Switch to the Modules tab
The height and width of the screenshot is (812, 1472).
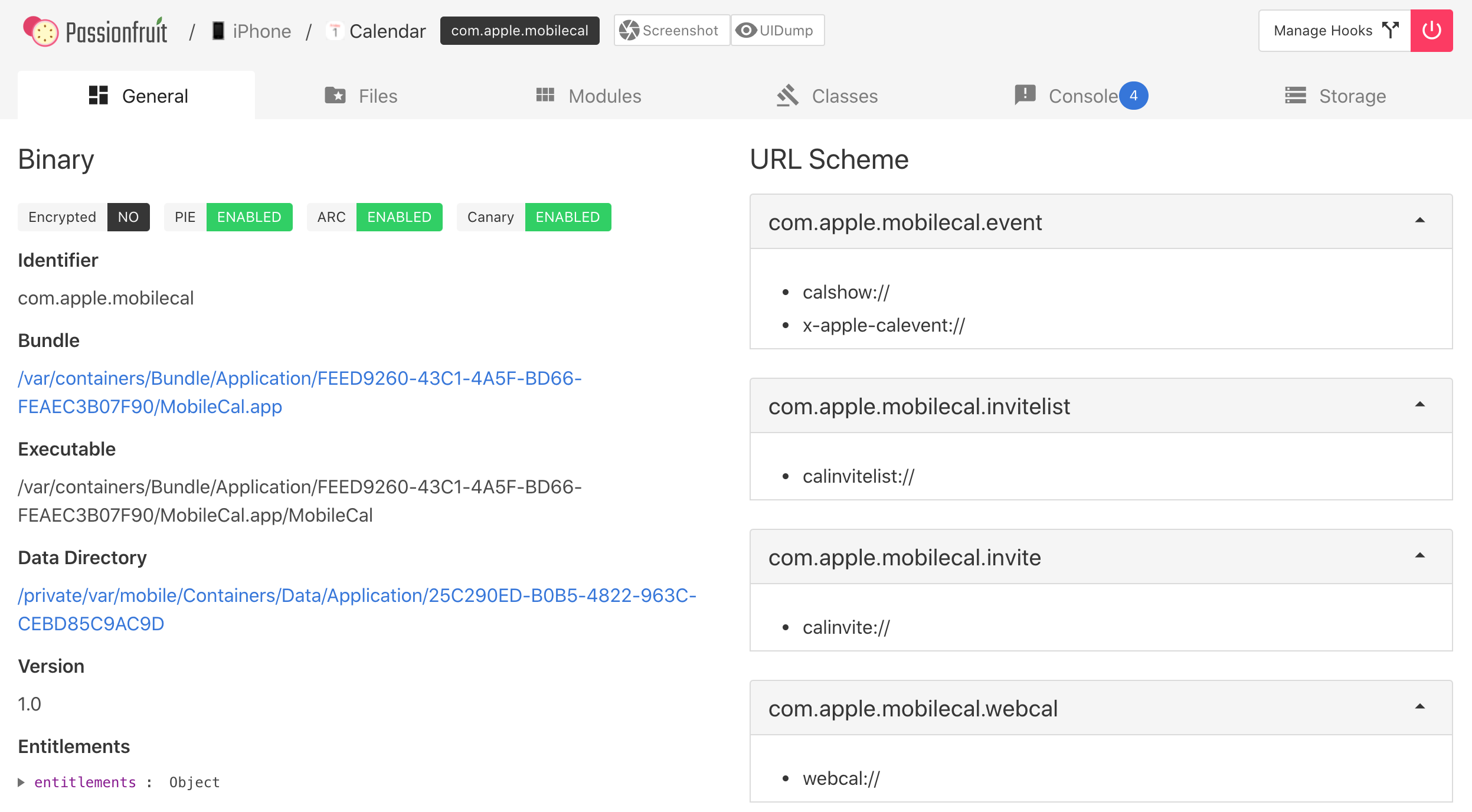click(588, 96)
